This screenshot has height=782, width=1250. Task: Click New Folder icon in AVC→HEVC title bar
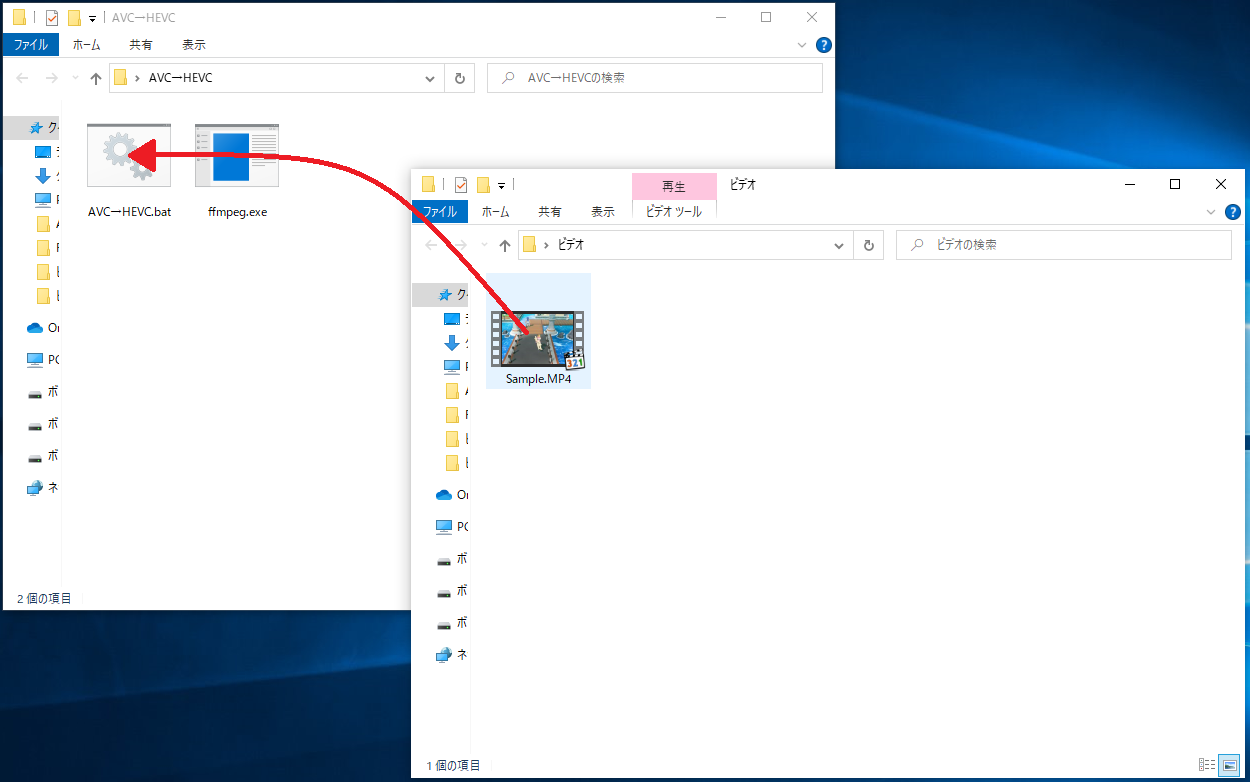(74, 17)
